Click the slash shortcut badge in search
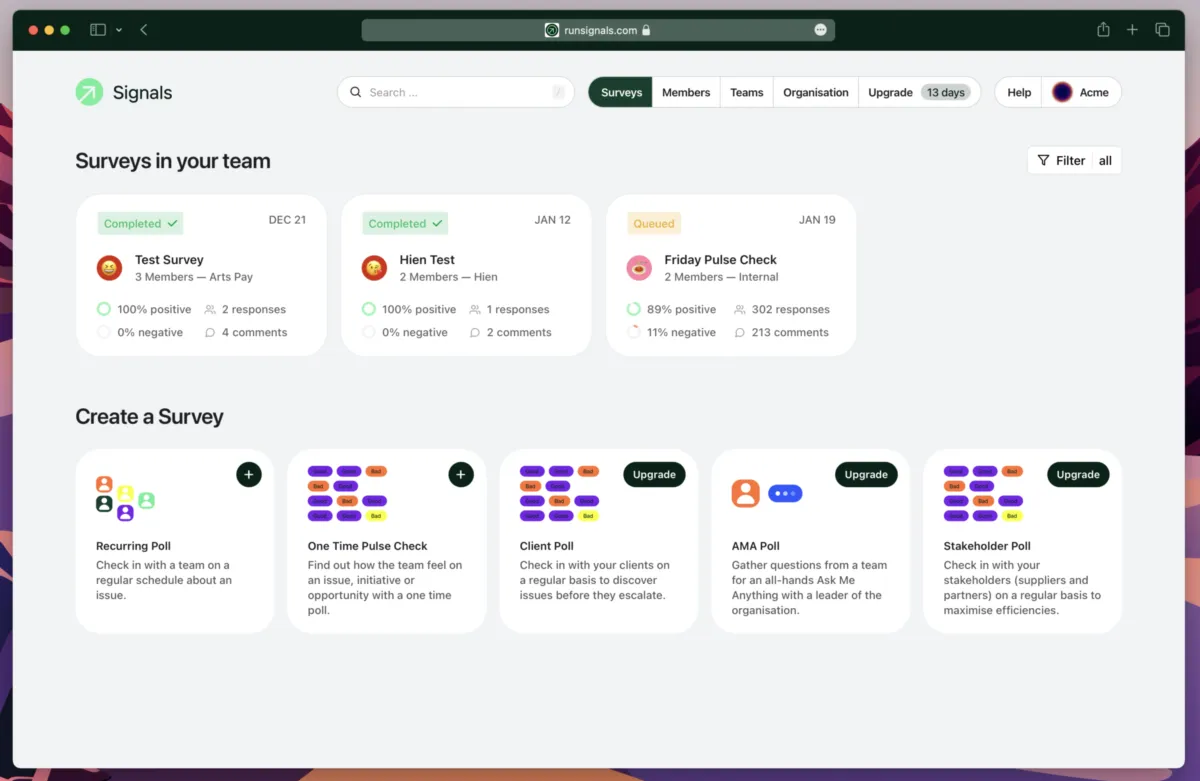The width and height of the screenshot is (1200, 781). click(x=558, y=92)
